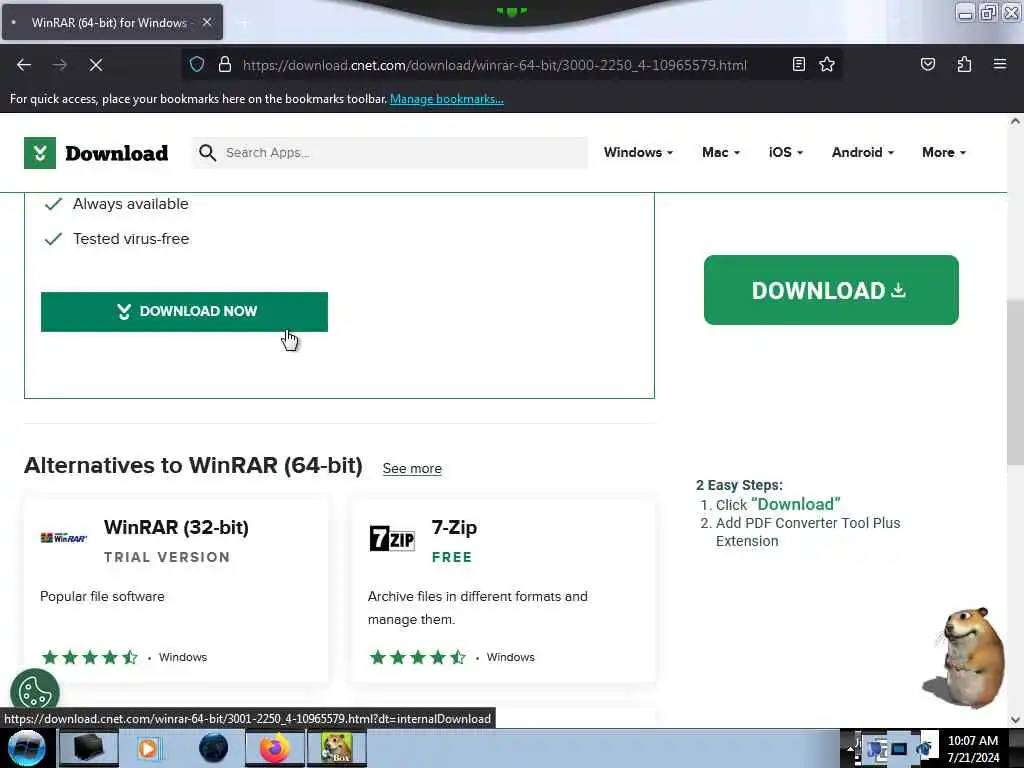Click the "Always available" text
This screenshot has width=1024, height=768.
tap(131, 204)
